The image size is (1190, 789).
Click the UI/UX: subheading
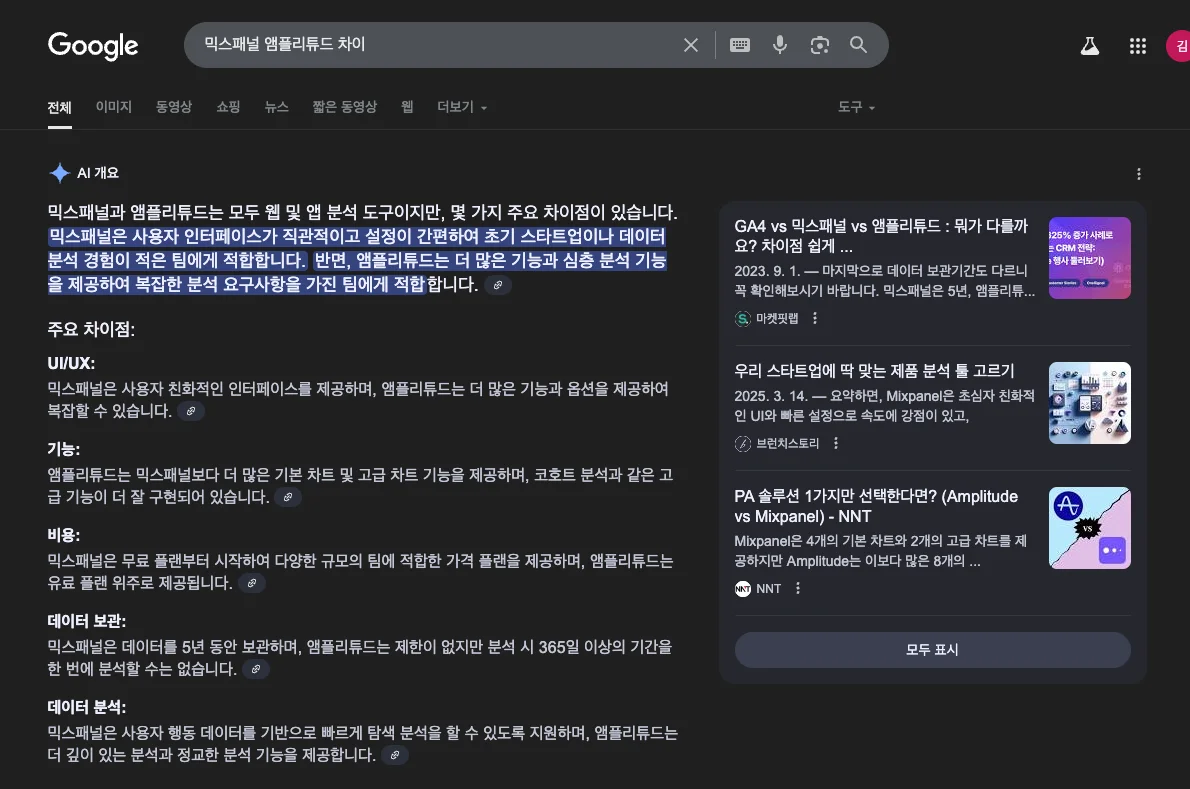pos(71,363)
